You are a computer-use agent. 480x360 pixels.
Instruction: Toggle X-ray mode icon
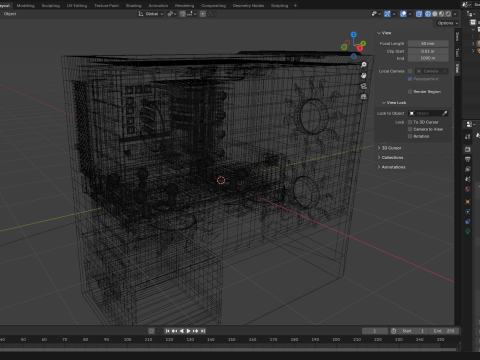click(x=419, y=14)
